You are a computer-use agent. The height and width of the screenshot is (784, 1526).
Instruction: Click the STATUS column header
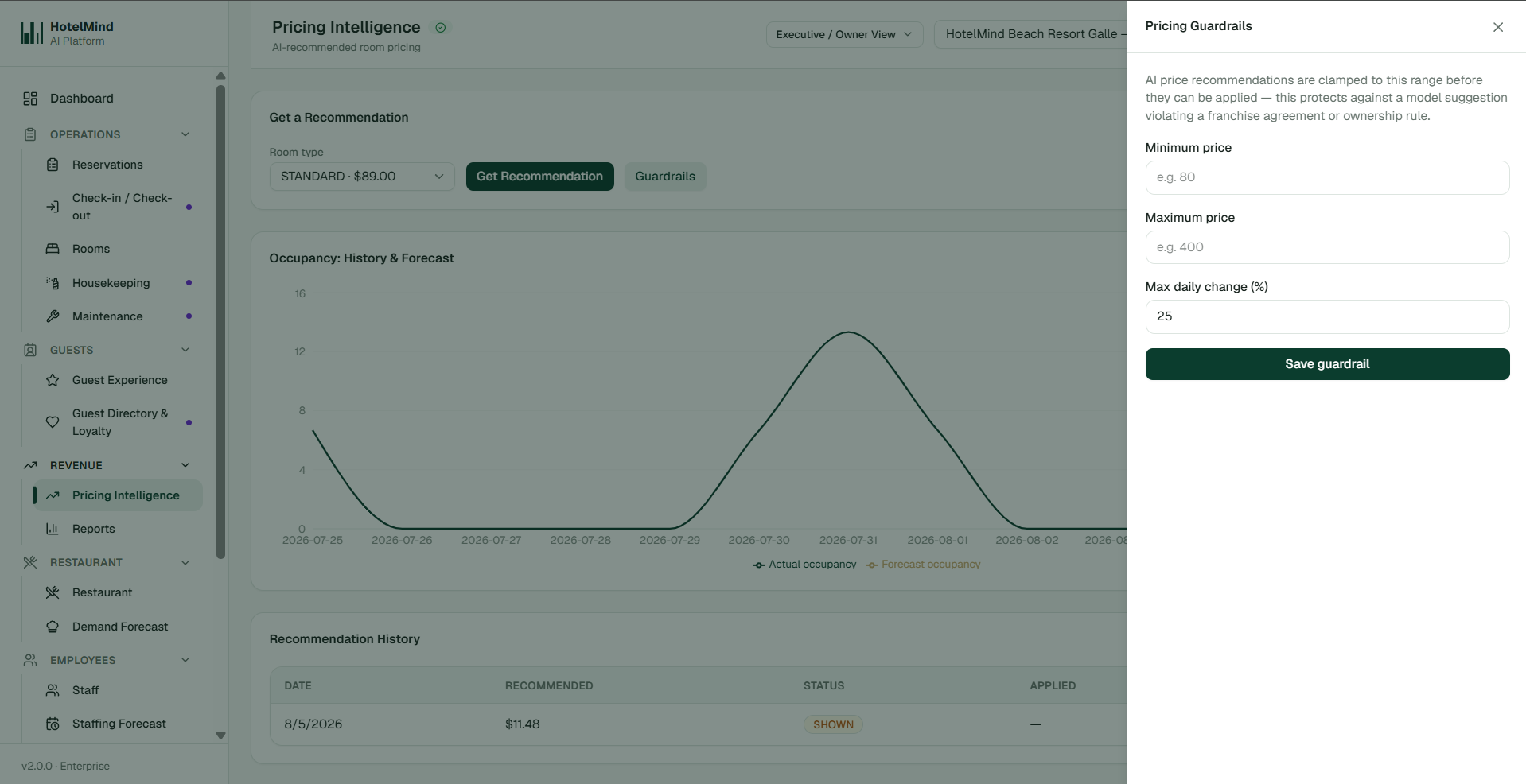click(823, 685)
